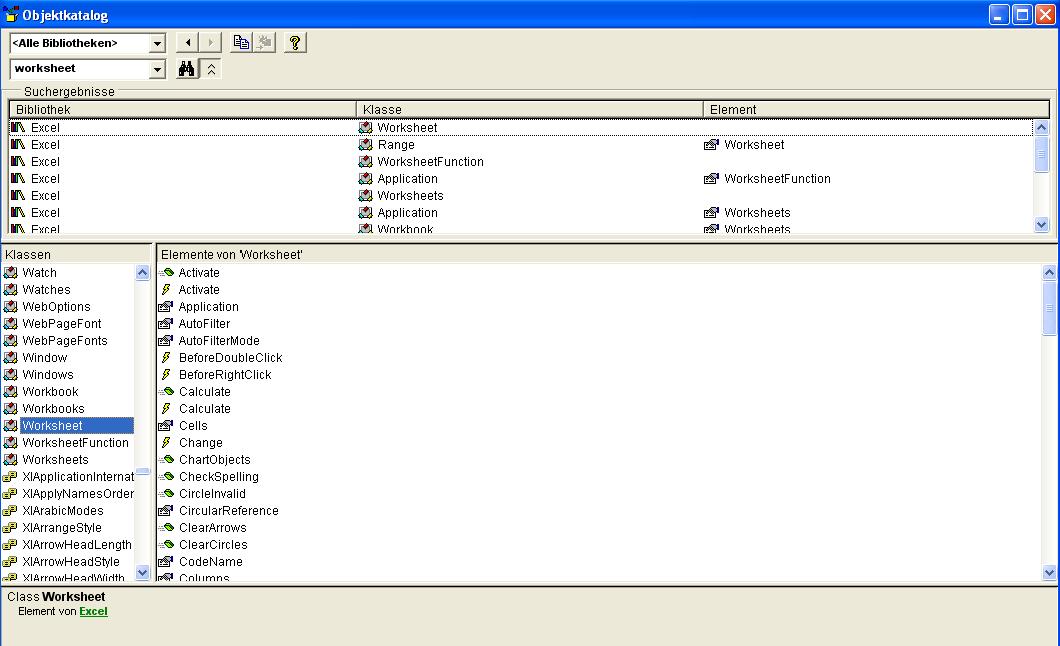This screenshot has height=646, width=1060.
Task: Select XlArrowHeadLength in the Klassen list
Action: click(77, 545)
